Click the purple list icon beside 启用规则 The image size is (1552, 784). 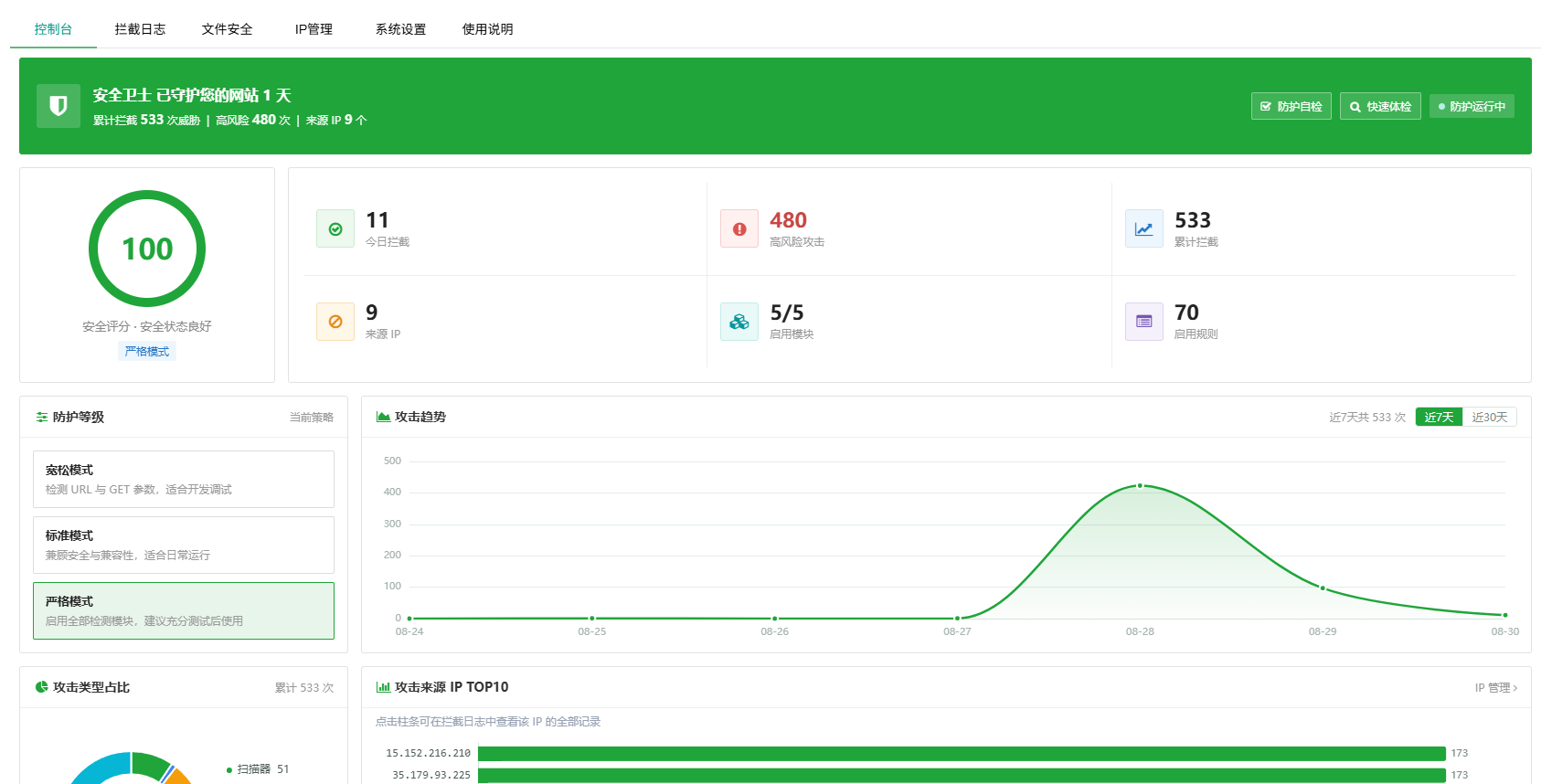[1144, 321]
